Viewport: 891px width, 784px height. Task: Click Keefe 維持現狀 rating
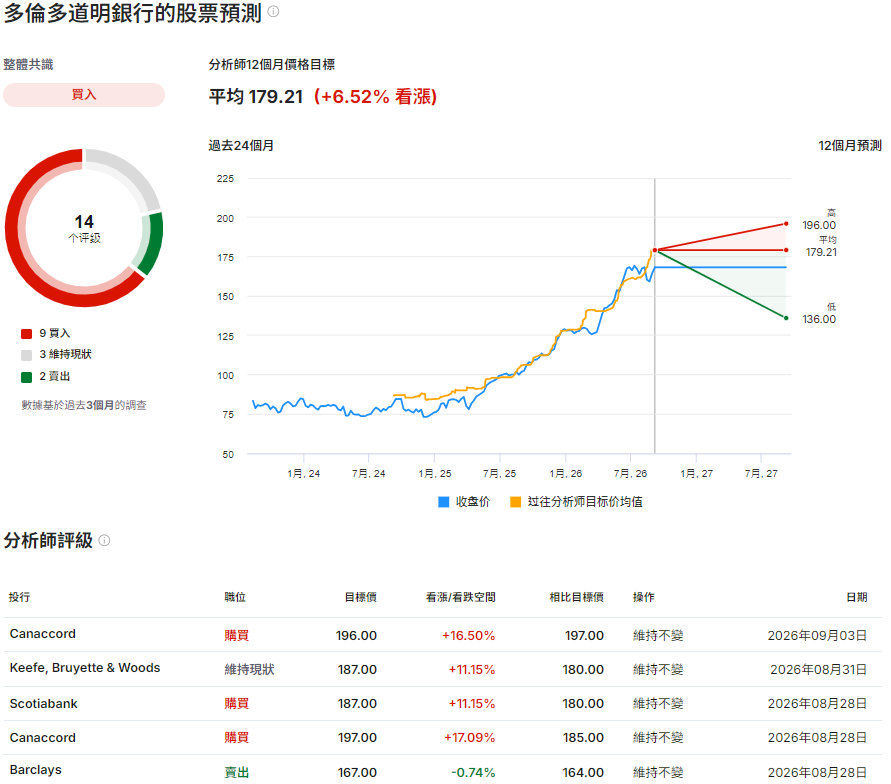(x=249, y=670)
